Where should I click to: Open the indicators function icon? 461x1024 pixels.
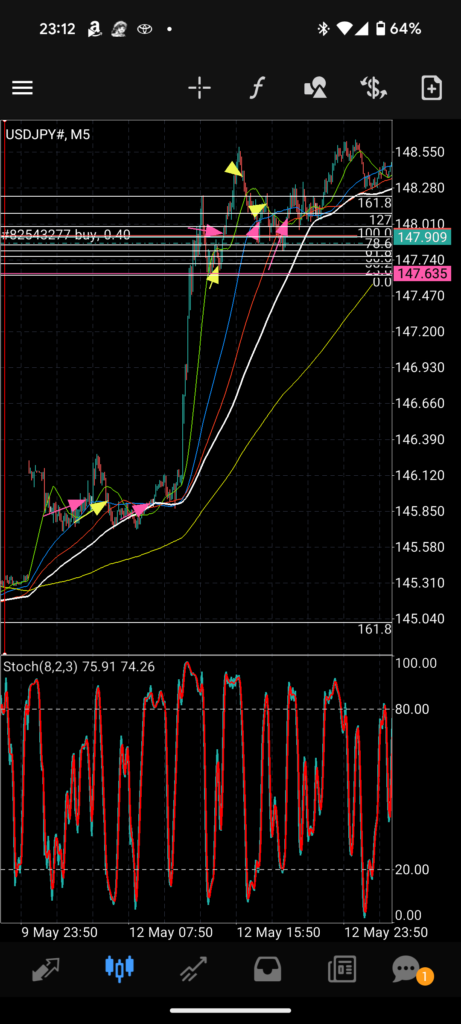coord(257,88)
